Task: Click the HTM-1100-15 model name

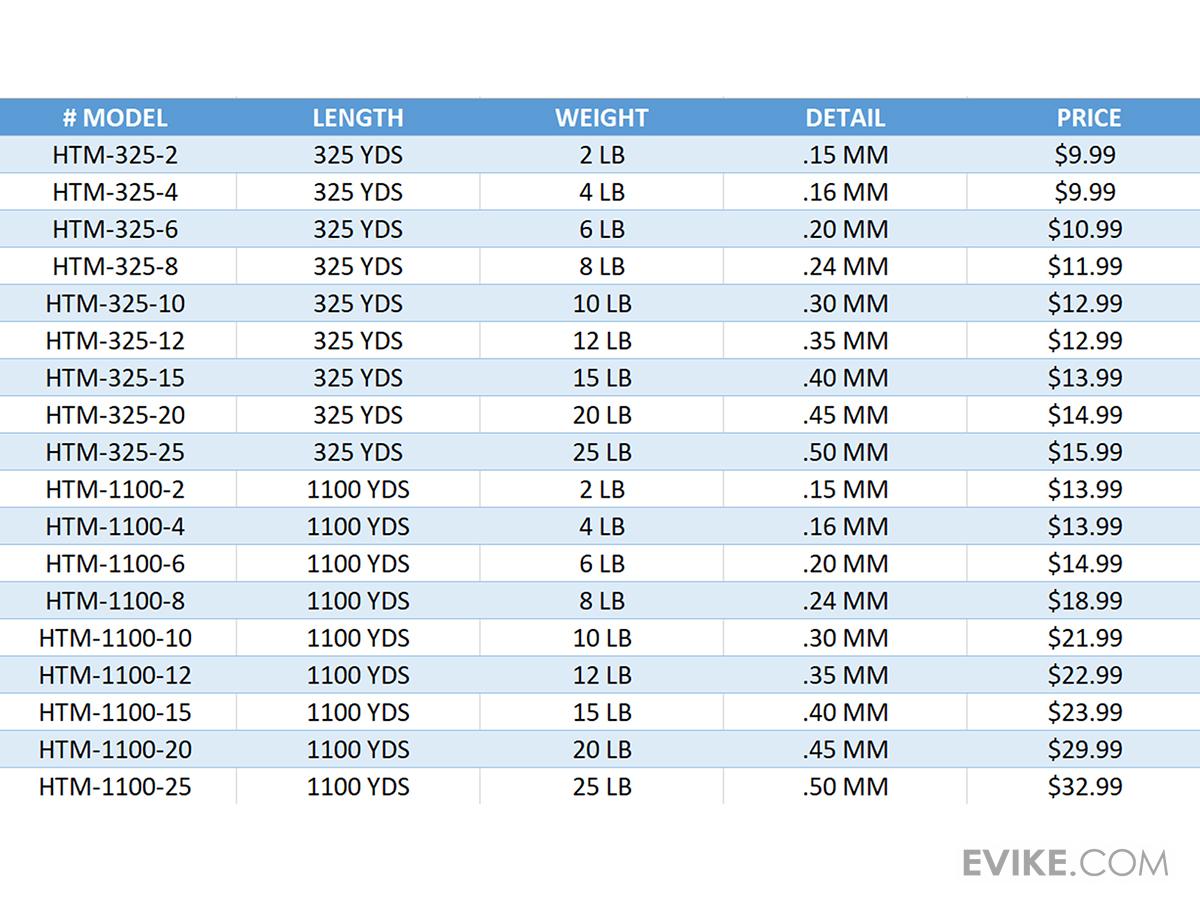Action: (115, 712)
